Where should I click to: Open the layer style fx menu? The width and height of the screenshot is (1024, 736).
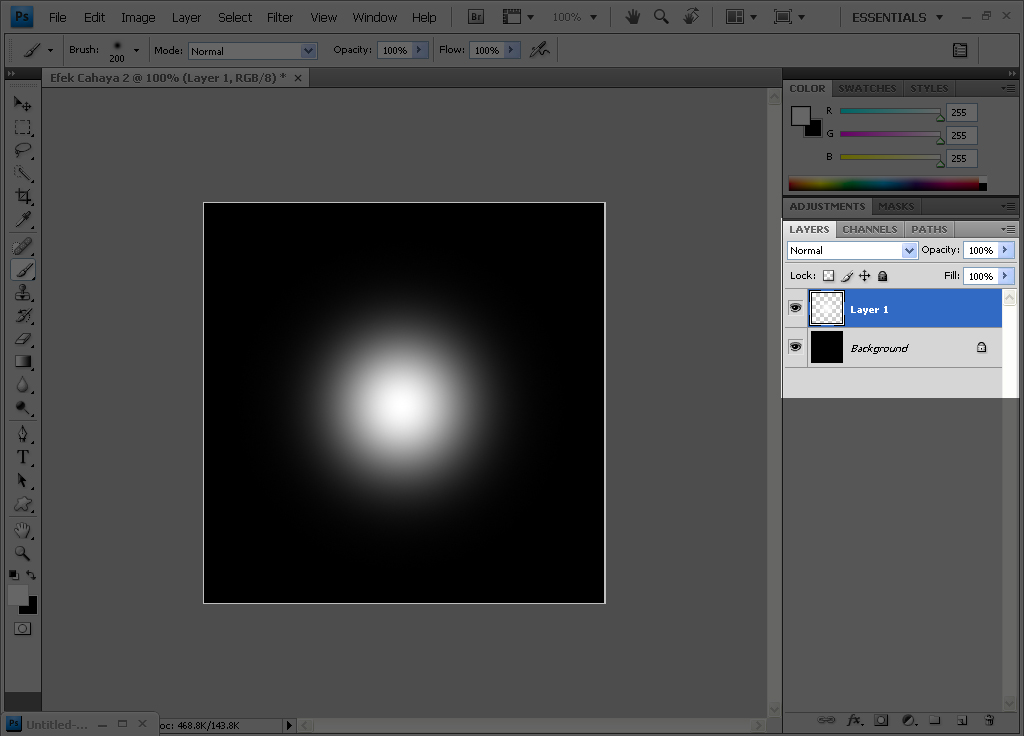point(855,719)
